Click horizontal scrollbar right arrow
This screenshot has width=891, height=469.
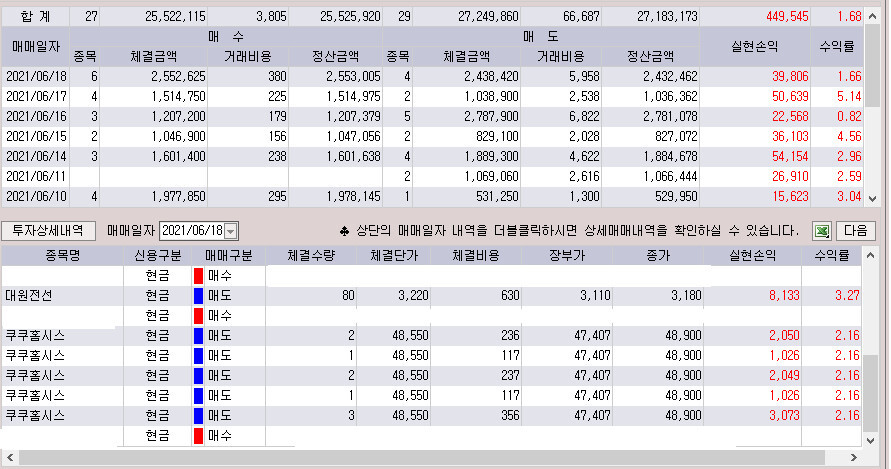pos(853,457)
